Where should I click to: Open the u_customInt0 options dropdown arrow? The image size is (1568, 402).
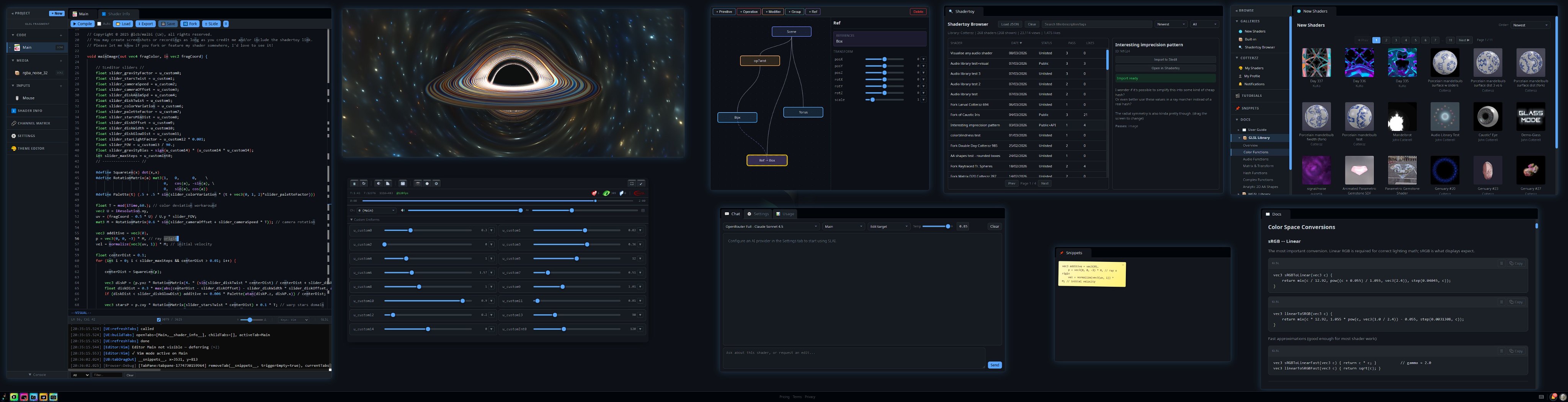[x=640, y=329]
